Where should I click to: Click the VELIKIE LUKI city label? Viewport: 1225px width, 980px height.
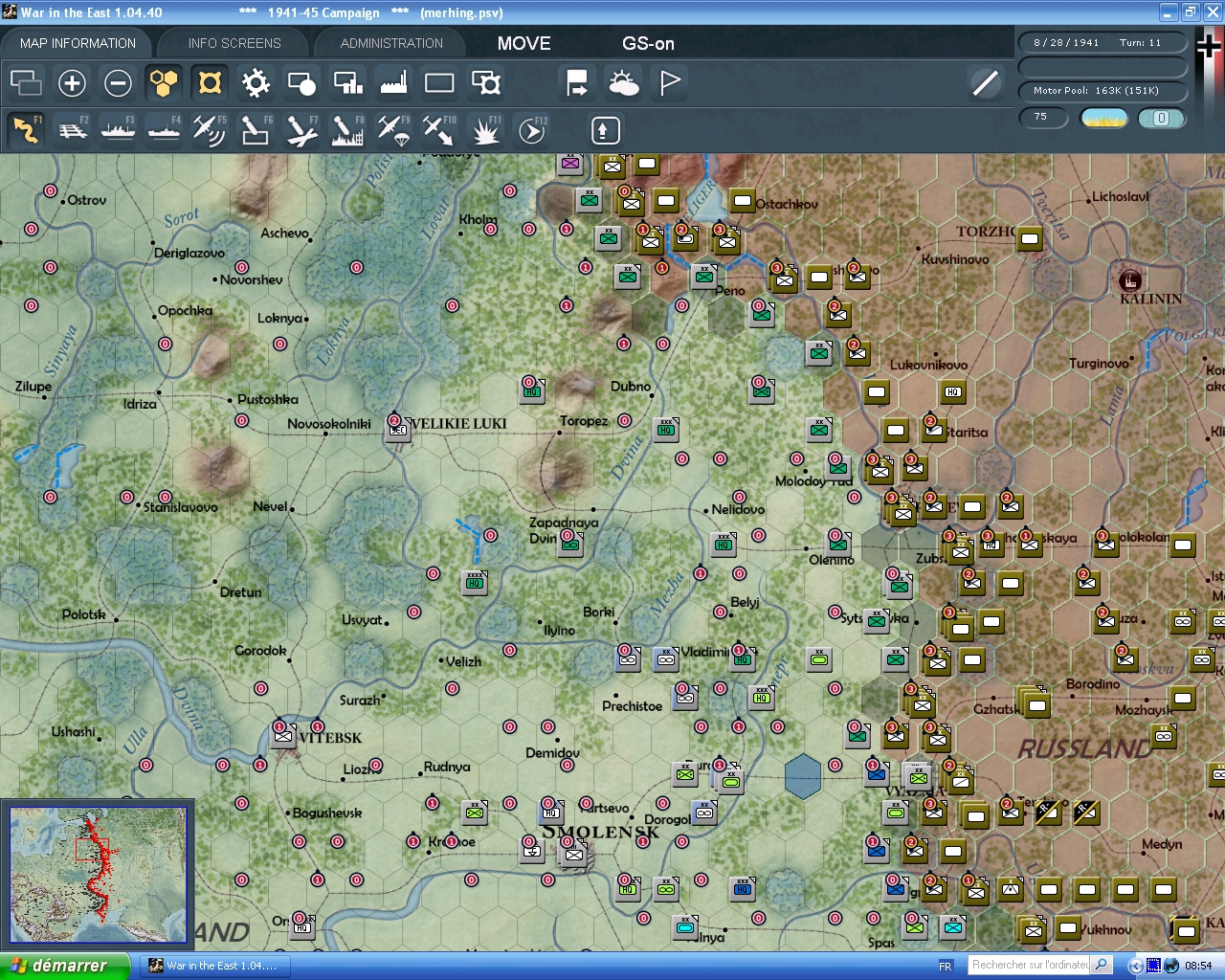coord(458,424)
